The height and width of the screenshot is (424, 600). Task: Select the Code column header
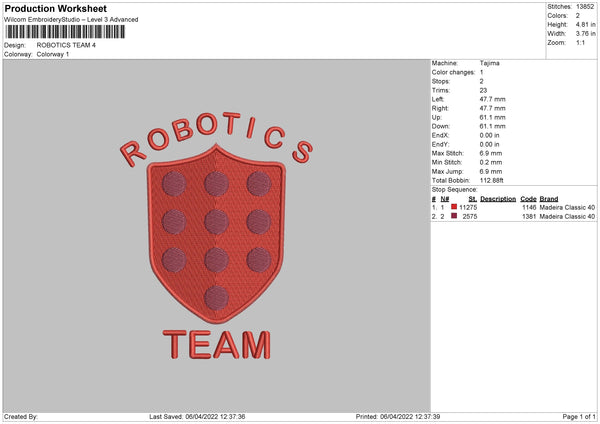click(529, 198)
